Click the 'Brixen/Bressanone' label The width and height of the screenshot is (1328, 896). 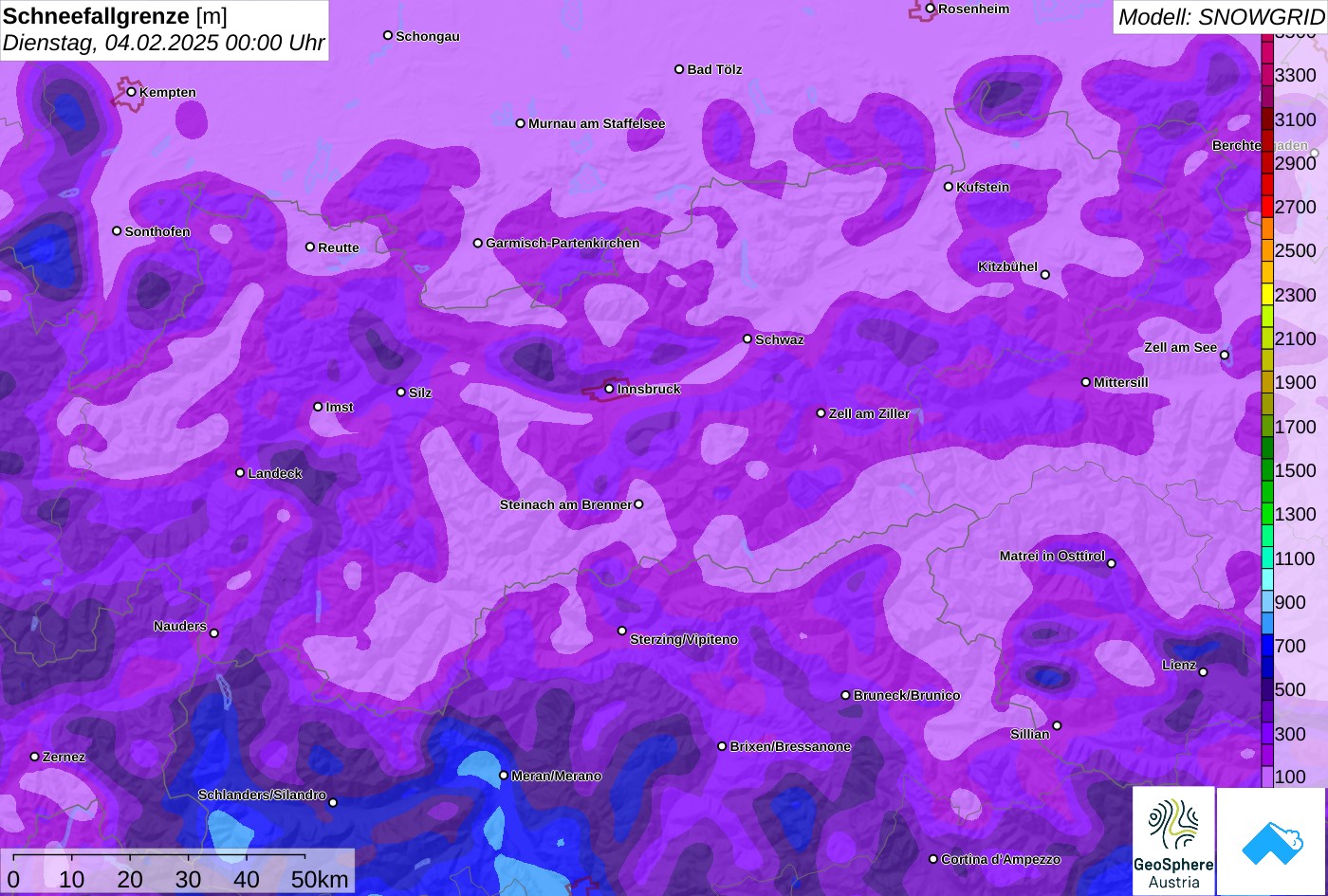point(790,746)
